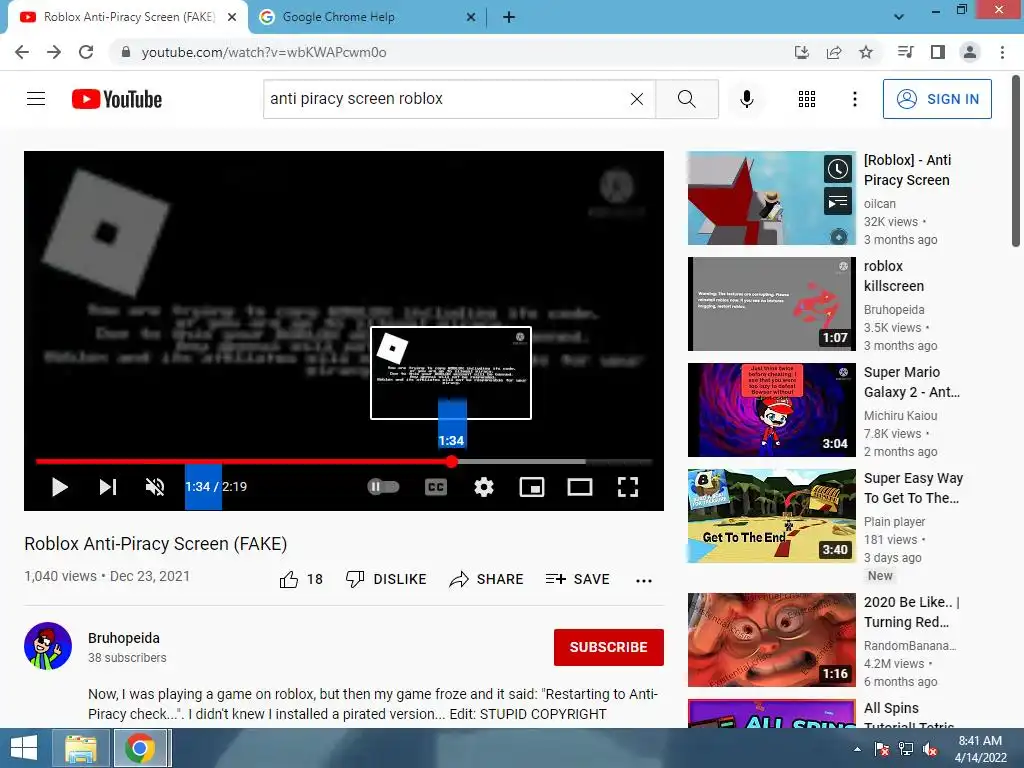Open the Bruhopeida channel name link

pyautogui.click(x=124, y=638)
